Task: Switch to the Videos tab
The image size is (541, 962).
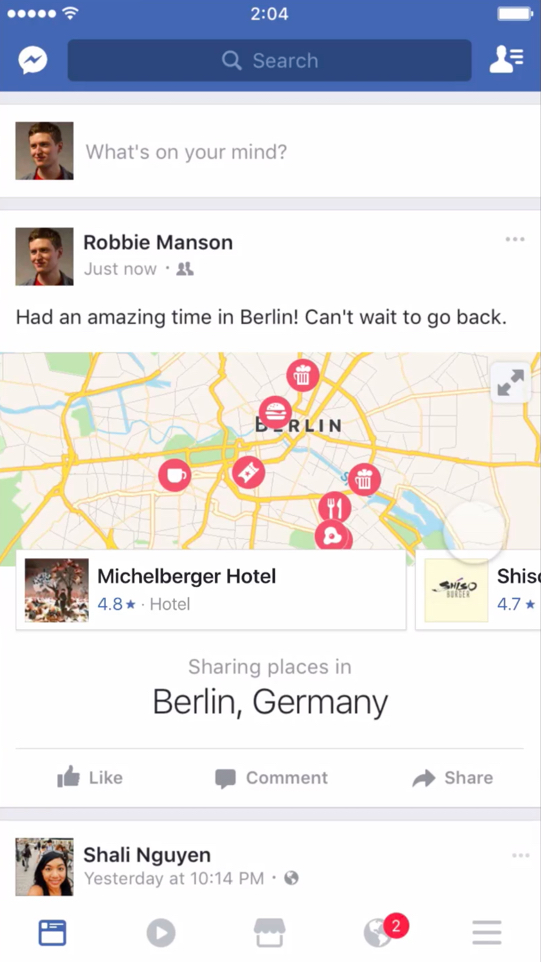Action: click(x=161, y=933)
